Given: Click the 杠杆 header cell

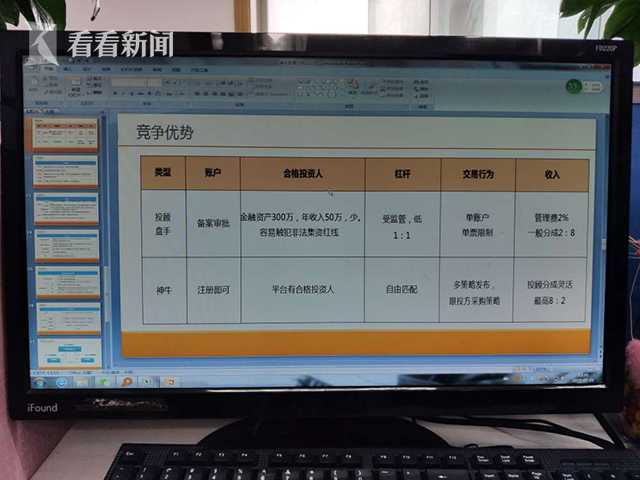Looking at the screenshot, I should click(x=402, y=175).
